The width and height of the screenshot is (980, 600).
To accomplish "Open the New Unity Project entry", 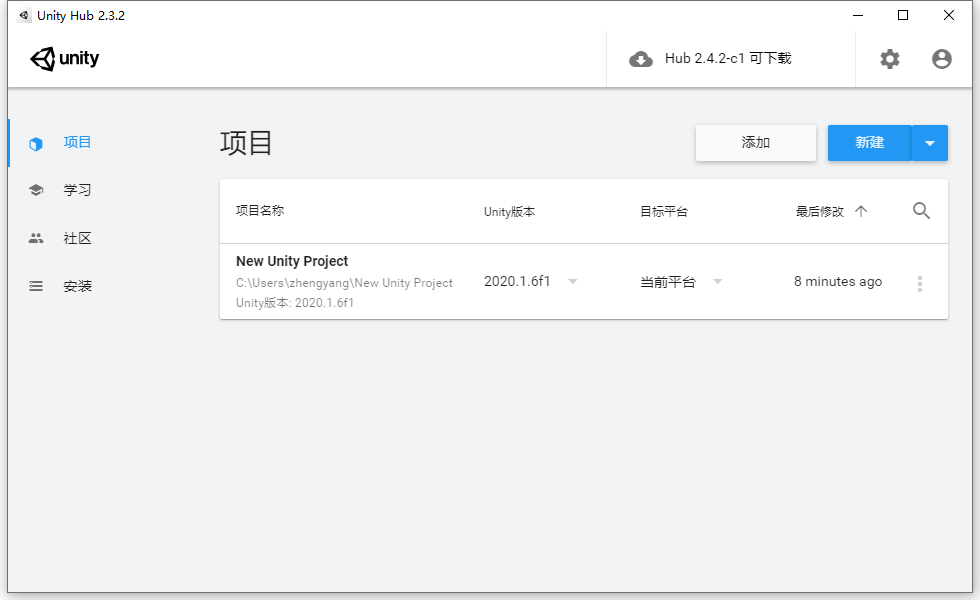I will (x=292, y=261).
